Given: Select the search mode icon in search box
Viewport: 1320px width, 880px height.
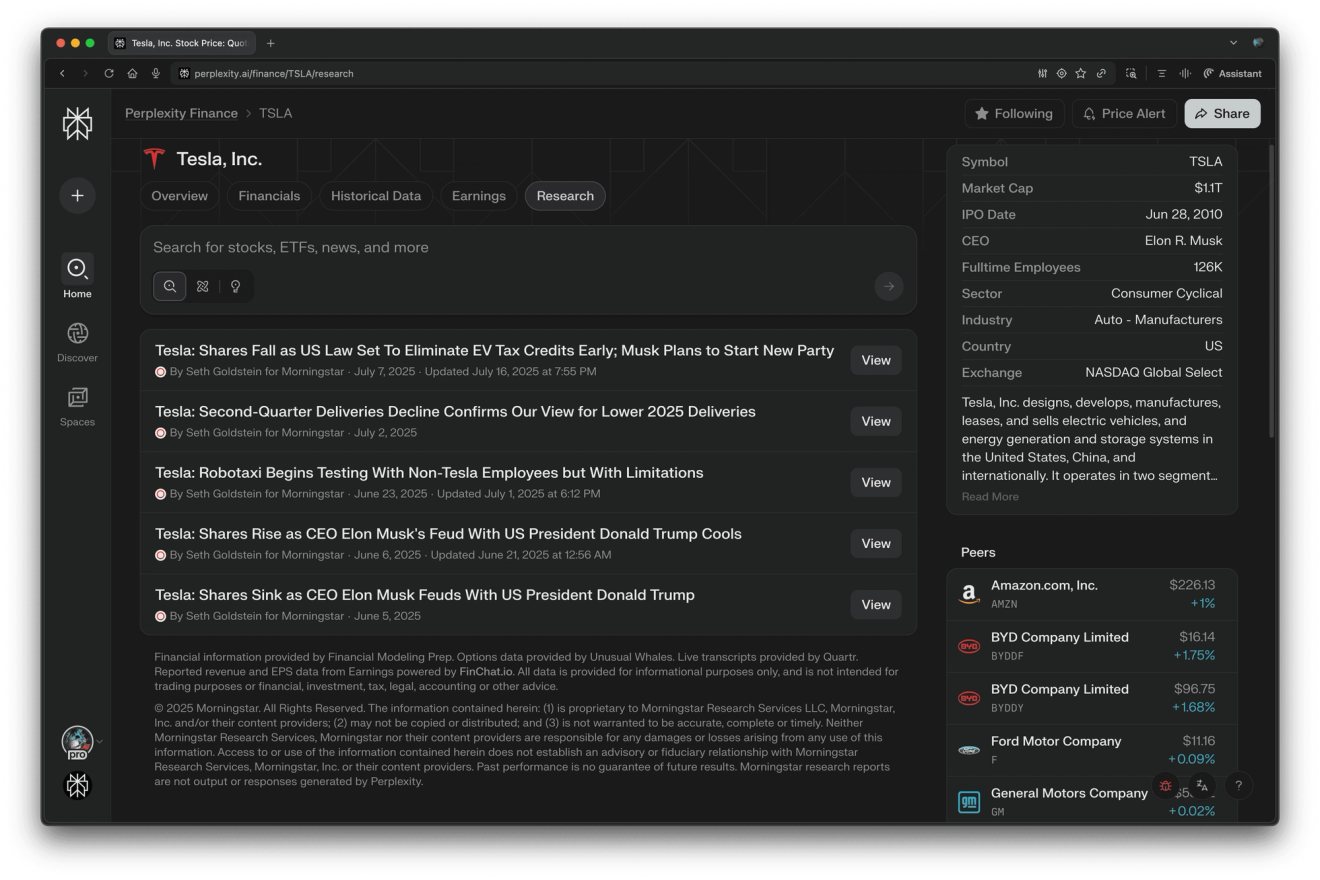Looking at the screenshot, I should tap(170, 286).
